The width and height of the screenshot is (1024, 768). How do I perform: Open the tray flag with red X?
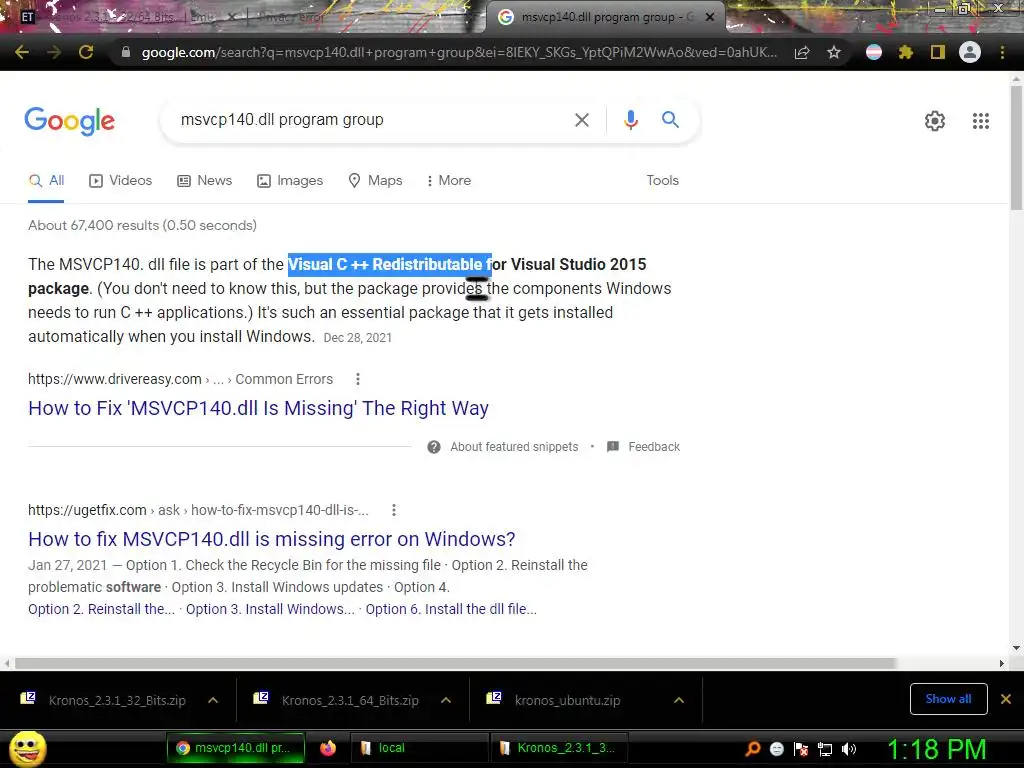pos(801,749)
